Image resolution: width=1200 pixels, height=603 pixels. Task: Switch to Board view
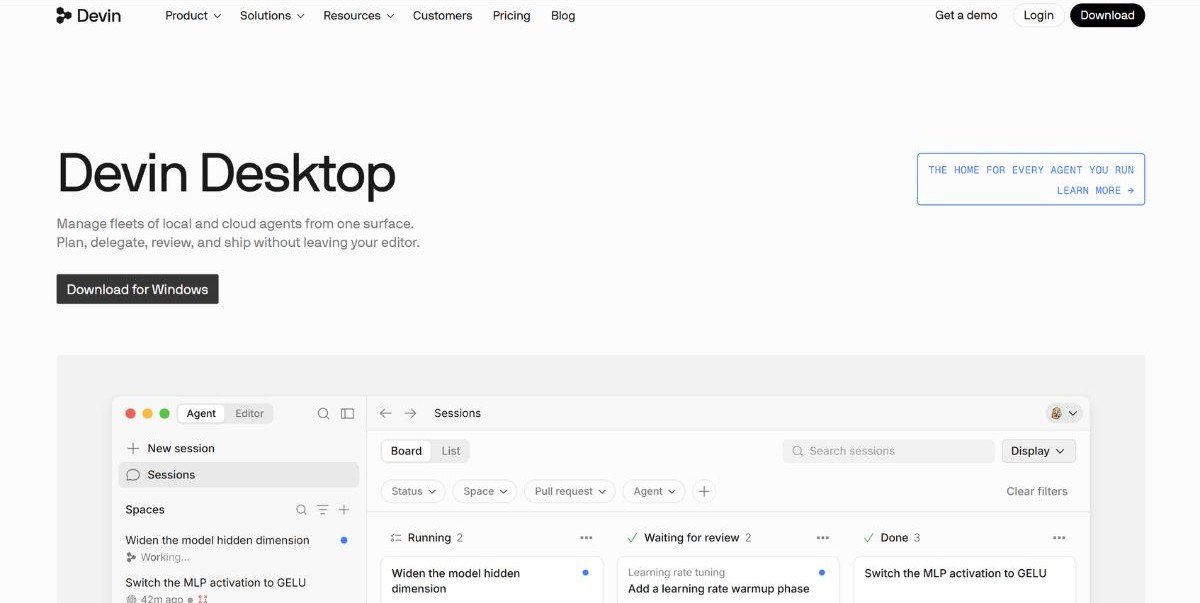point(406,451)
